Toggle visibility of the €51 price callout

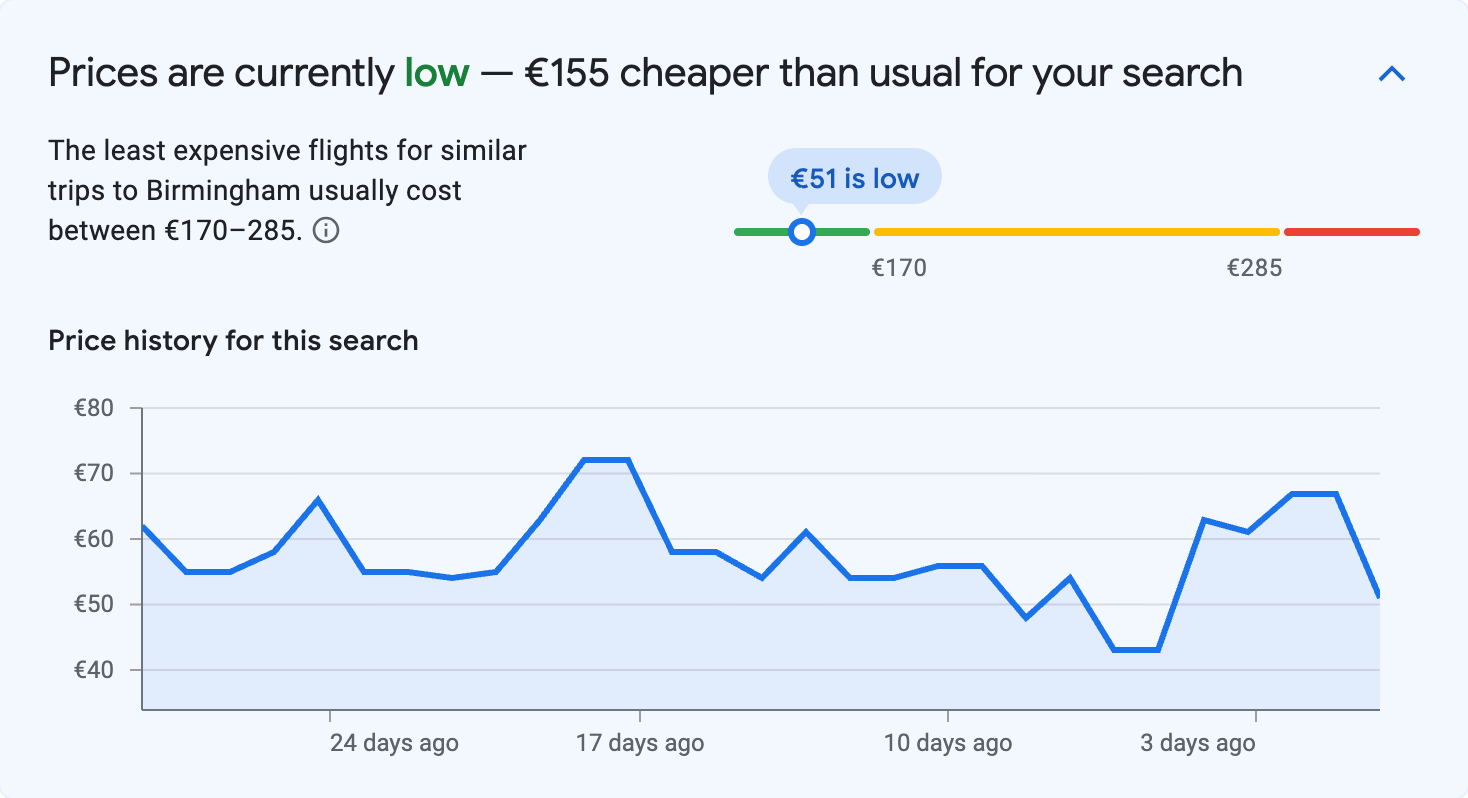854,177
